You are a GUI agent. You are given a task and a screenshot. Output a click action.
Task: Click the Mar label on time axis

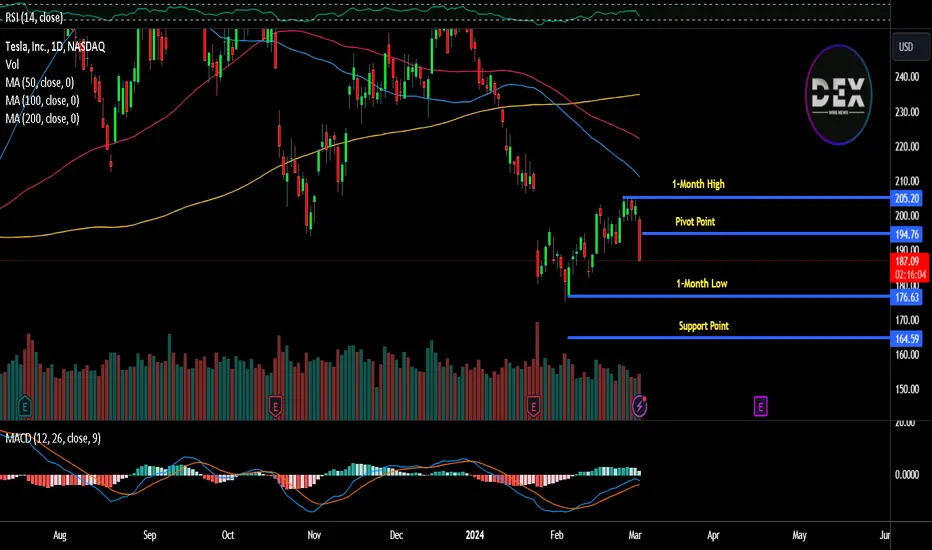635,535
